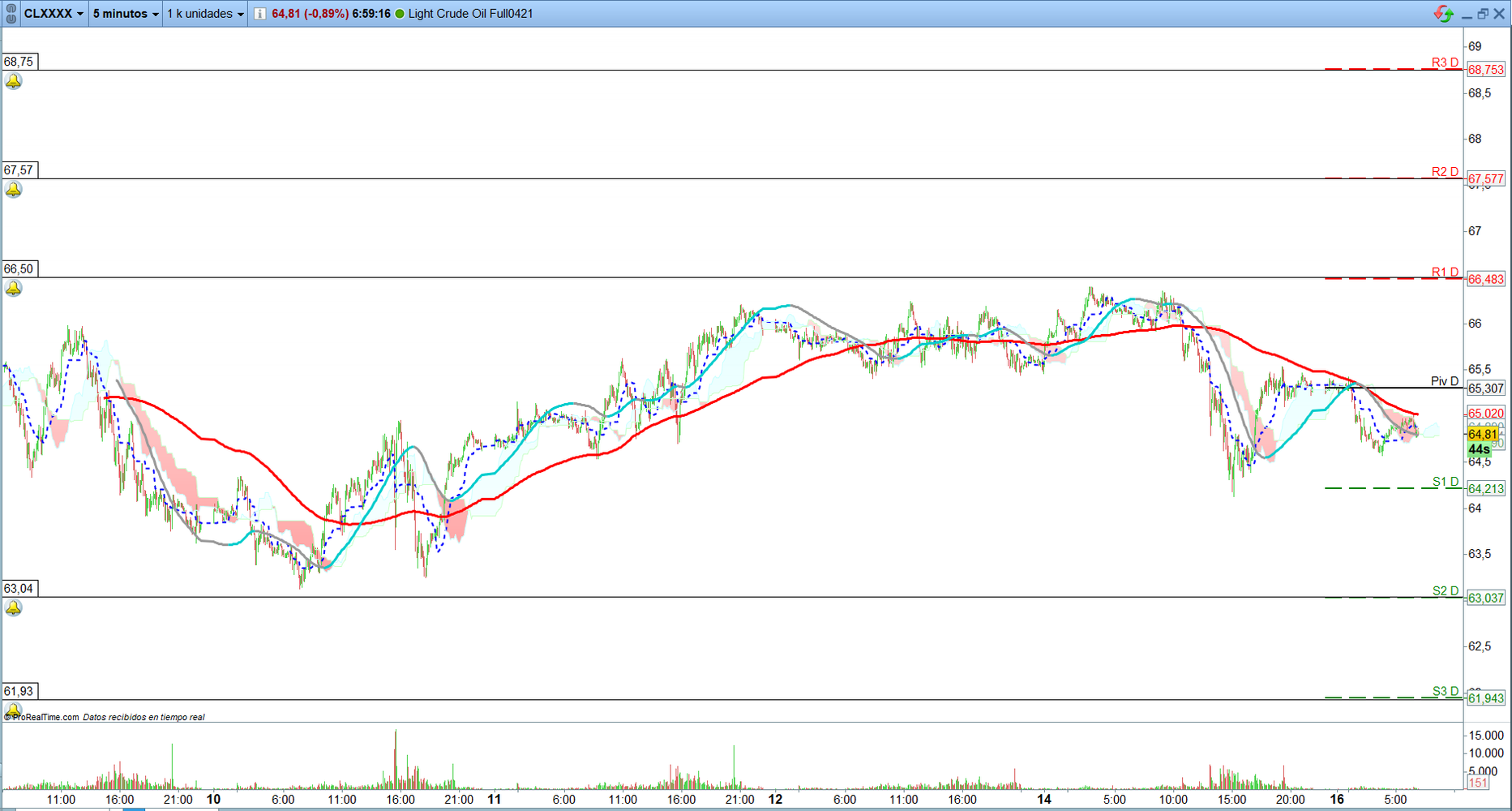Viewport: 1512px width, 811px height.
Task: Click the 15.000 volume scale label
Action: coord(1487,736)
